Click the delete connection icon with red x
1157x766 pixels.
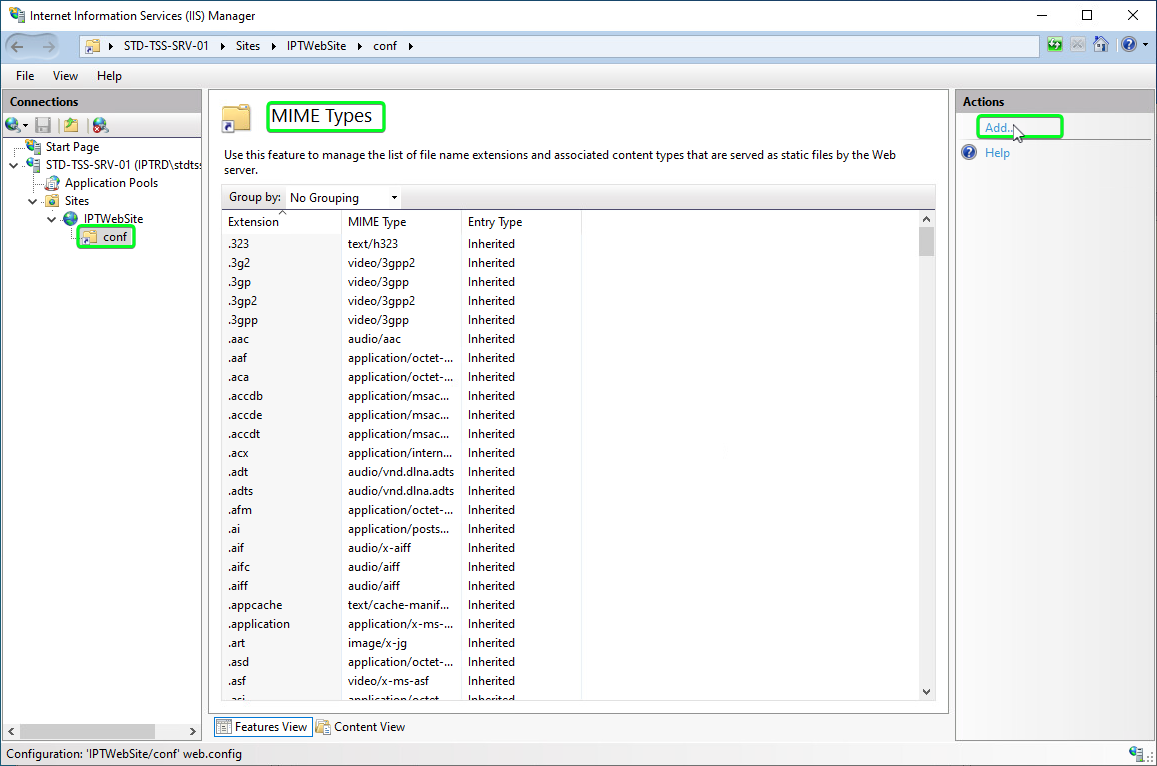pos(100,125)
